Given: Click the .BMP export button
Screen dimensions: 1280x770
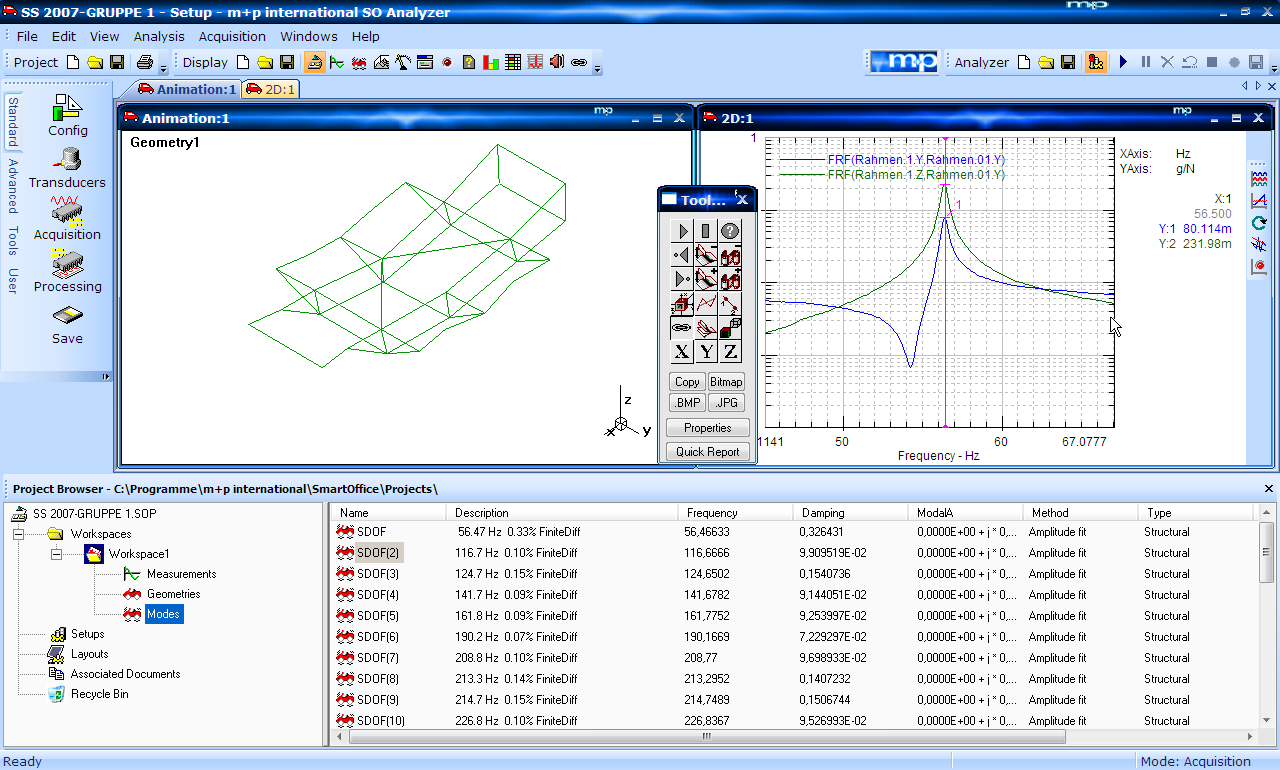Looking at the screenshot, I should [x=687, y=403].
